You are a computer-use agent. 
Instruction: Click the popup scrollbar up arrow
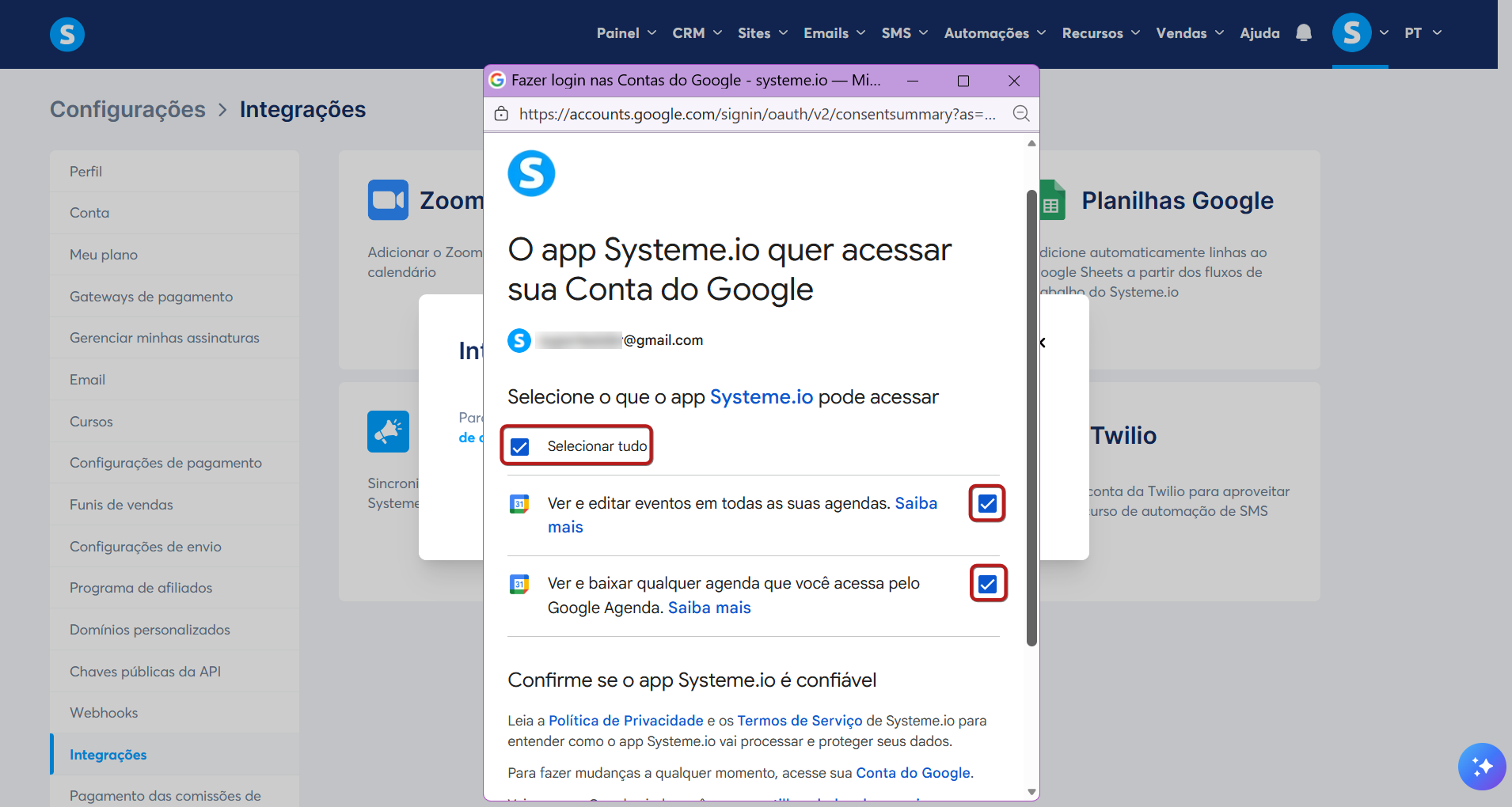(1031, 143)
